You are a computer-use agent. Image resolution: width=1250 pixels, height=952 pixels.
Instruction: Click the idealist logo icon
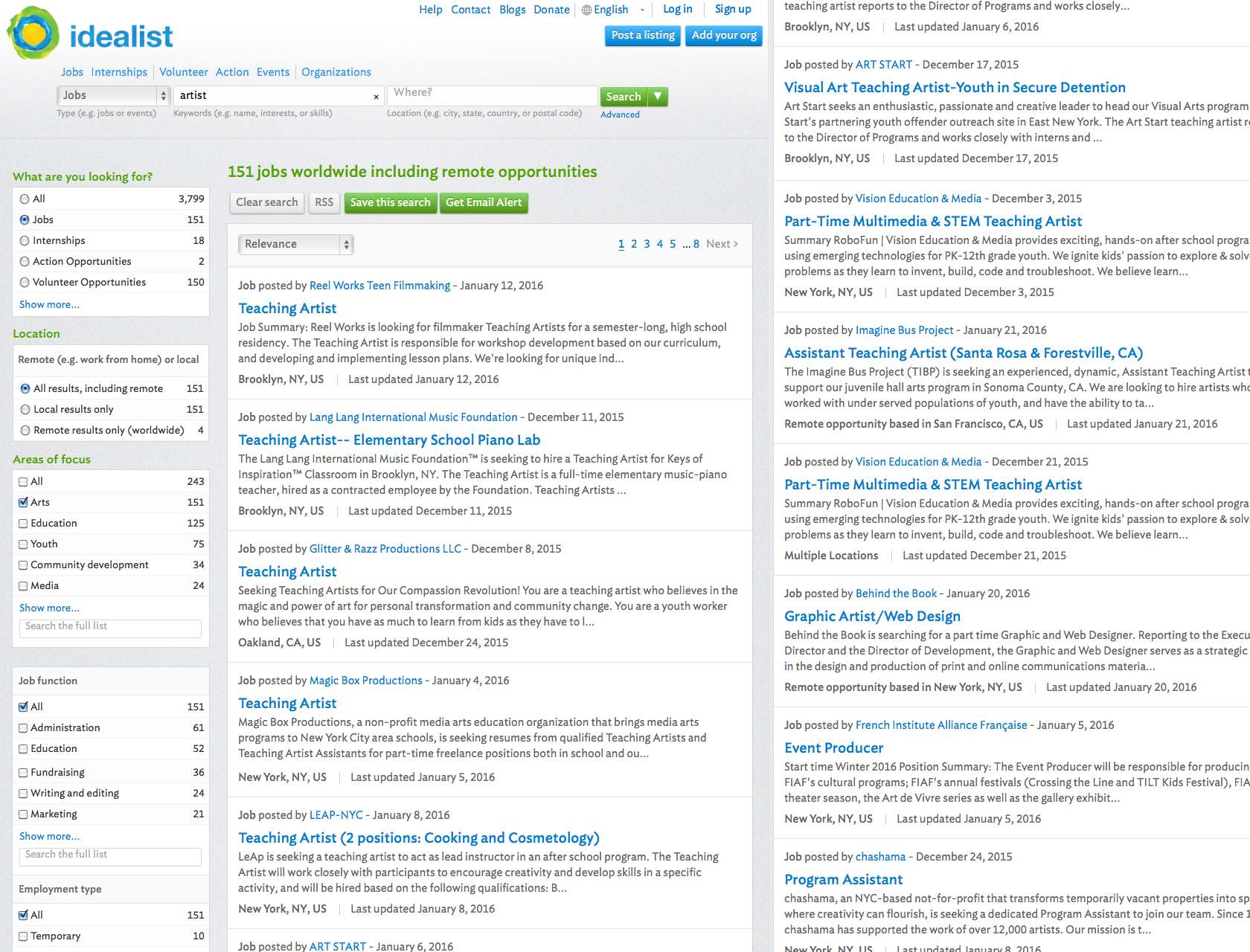pos(33,33)
